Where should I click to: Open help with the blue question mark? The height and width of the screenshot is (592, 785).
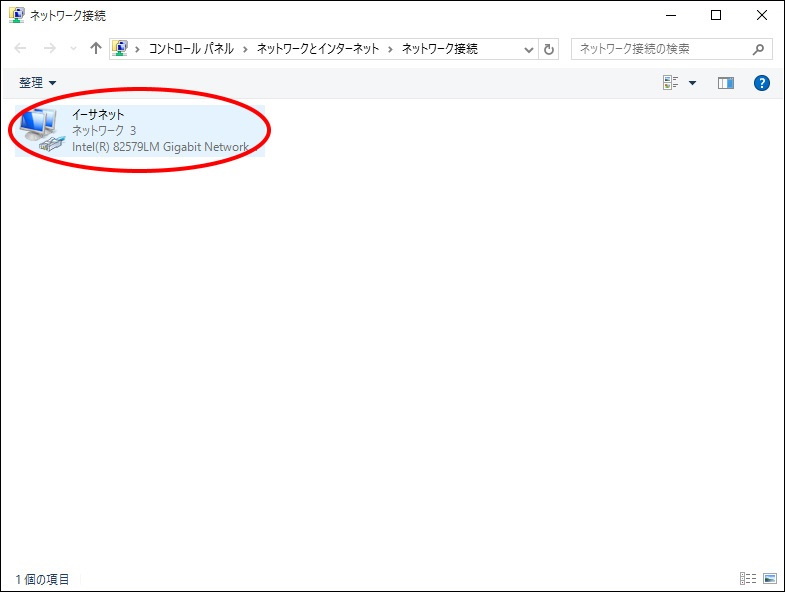click(x=761, y=83)
